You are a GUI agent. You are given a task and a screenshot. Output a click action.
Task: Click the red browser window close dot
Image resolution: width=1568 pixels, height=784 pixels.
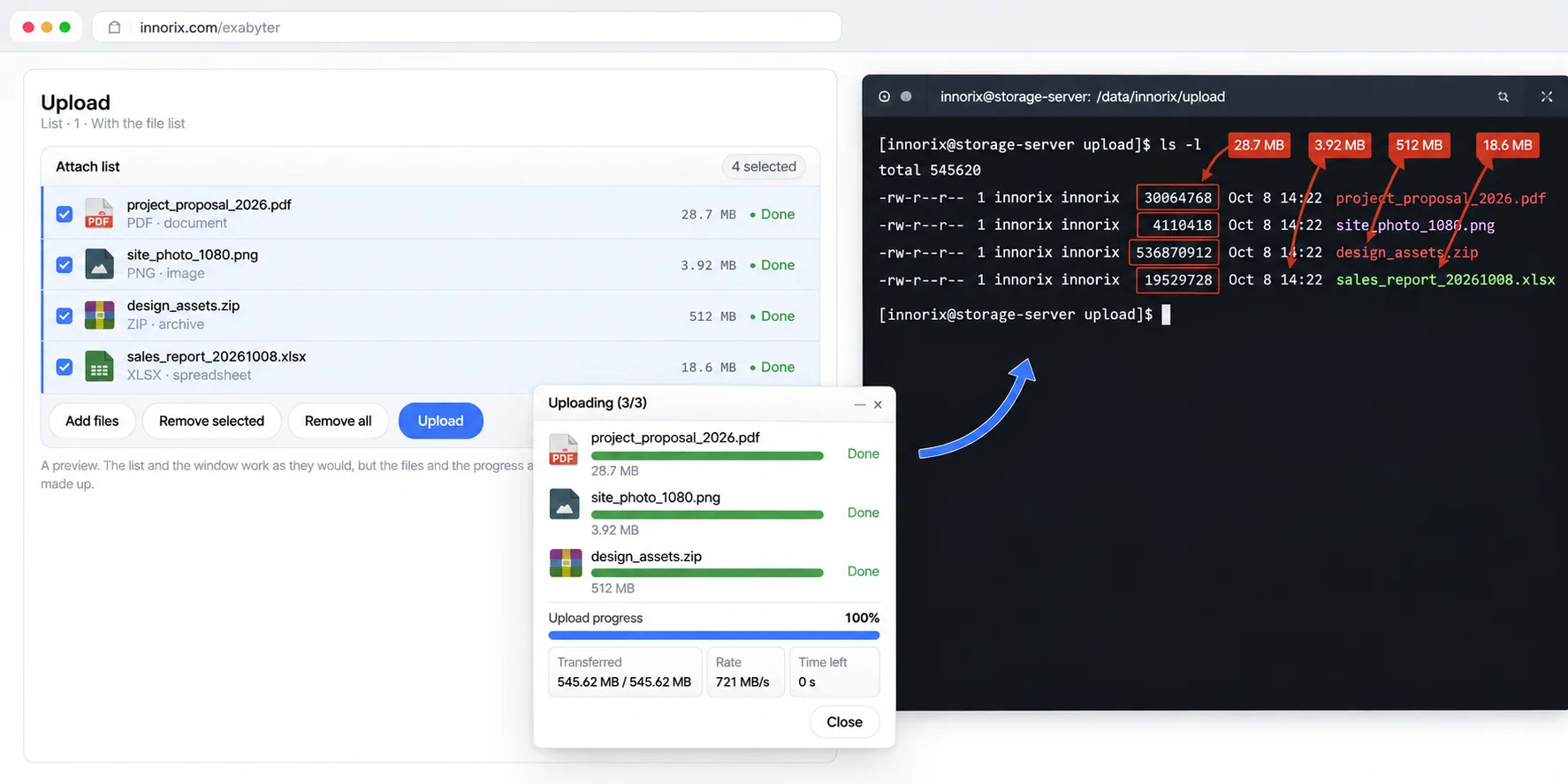click(x=28, y=27)
